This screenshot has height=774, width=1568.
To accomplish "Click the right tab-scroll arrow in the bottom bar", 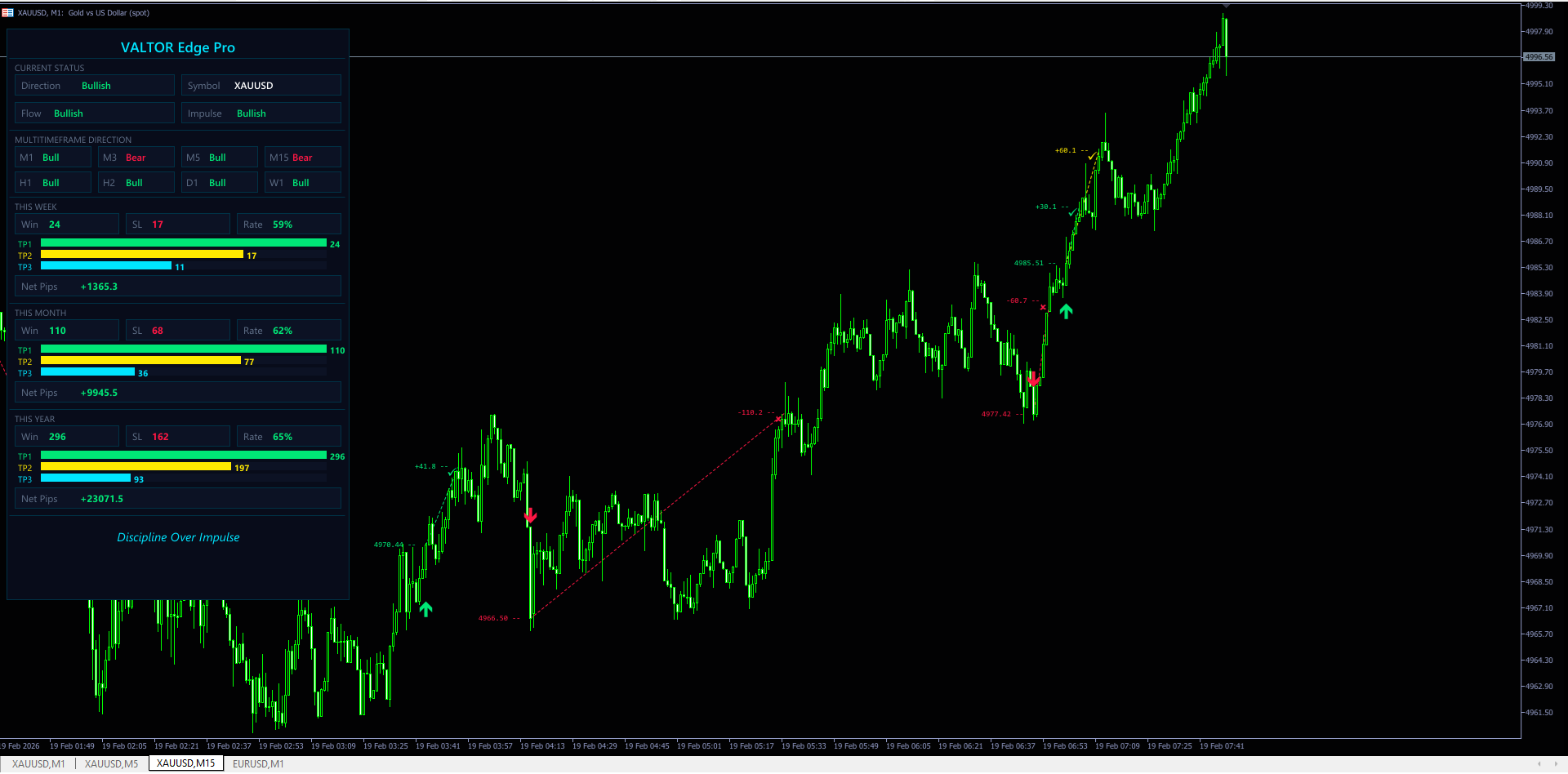I will 1554,764.
